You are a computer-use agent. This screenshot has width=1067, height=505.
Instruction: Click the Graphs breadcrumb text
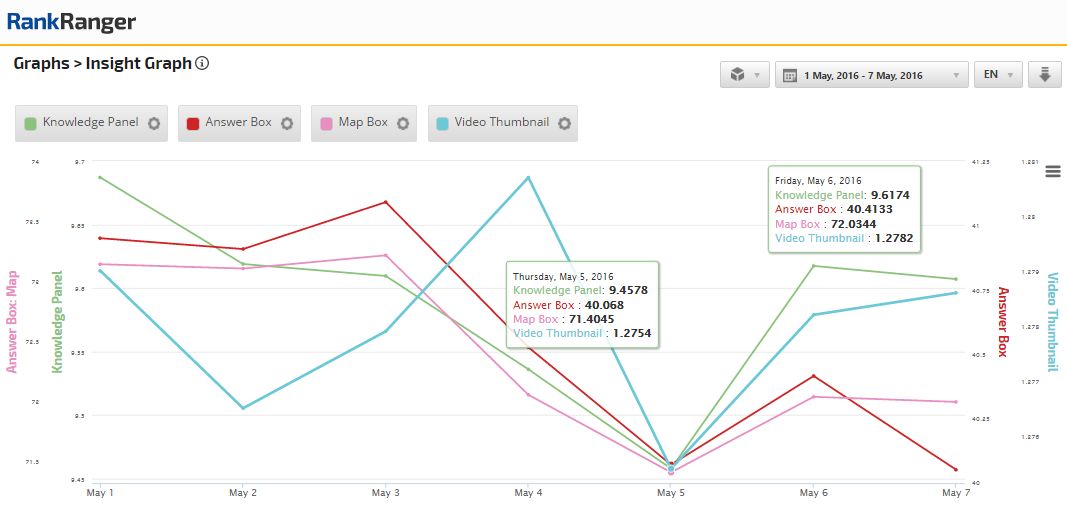tap(41, 64)
